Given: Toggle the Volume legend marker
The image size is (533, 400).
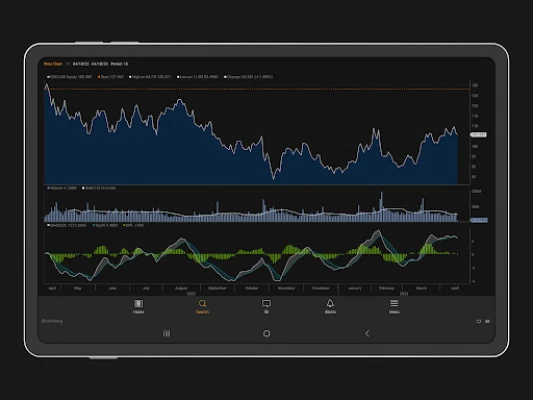Looking at the screenshot, I should pos(48,188).
